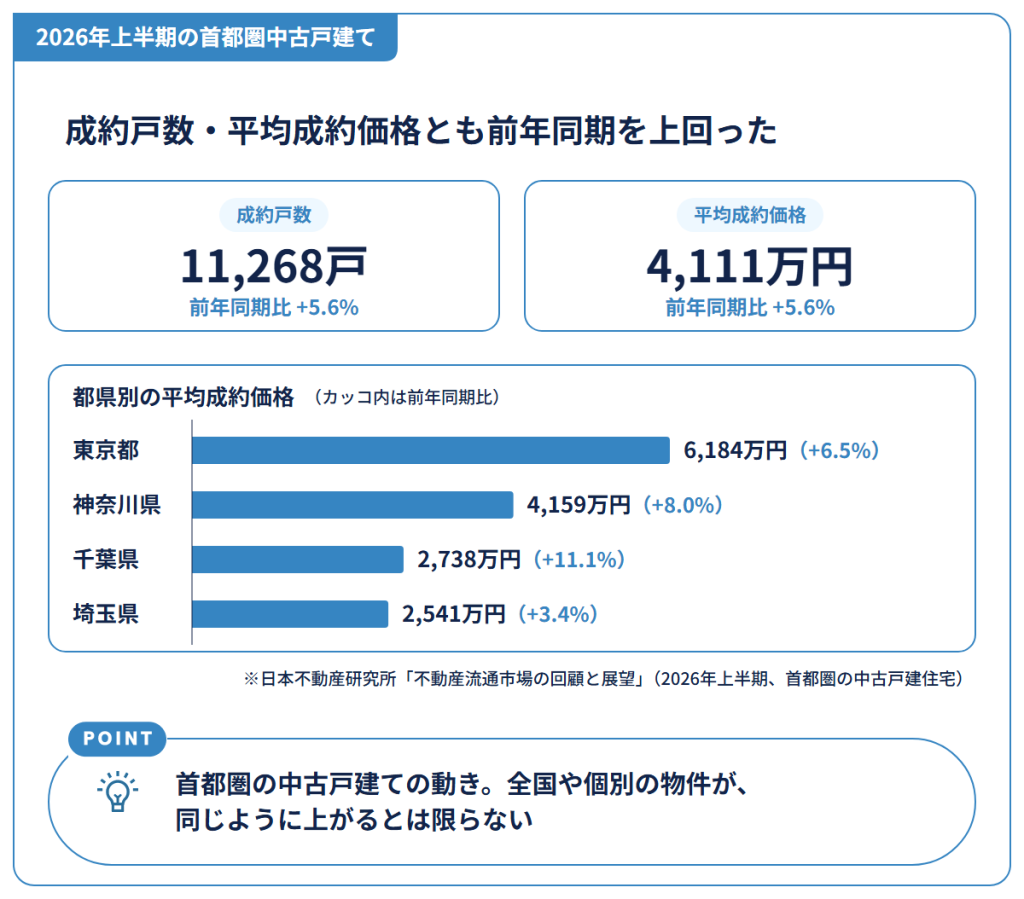Click 前年同期比 +5.6% under 11,268戸
Screen dimensions: 1024x899
pos(274,308)
